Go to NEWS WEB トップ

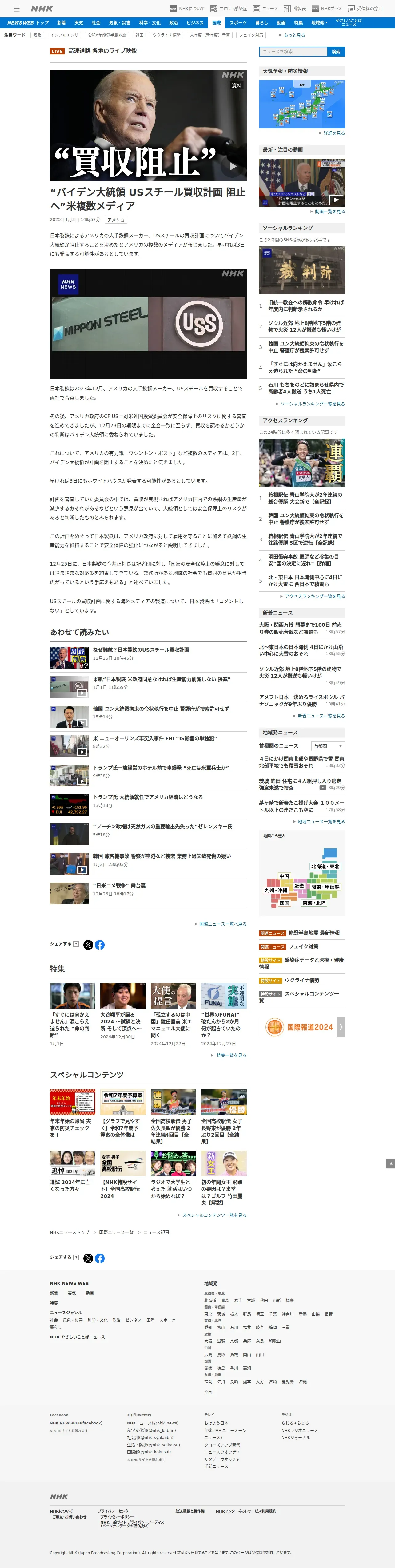(28, 22)
